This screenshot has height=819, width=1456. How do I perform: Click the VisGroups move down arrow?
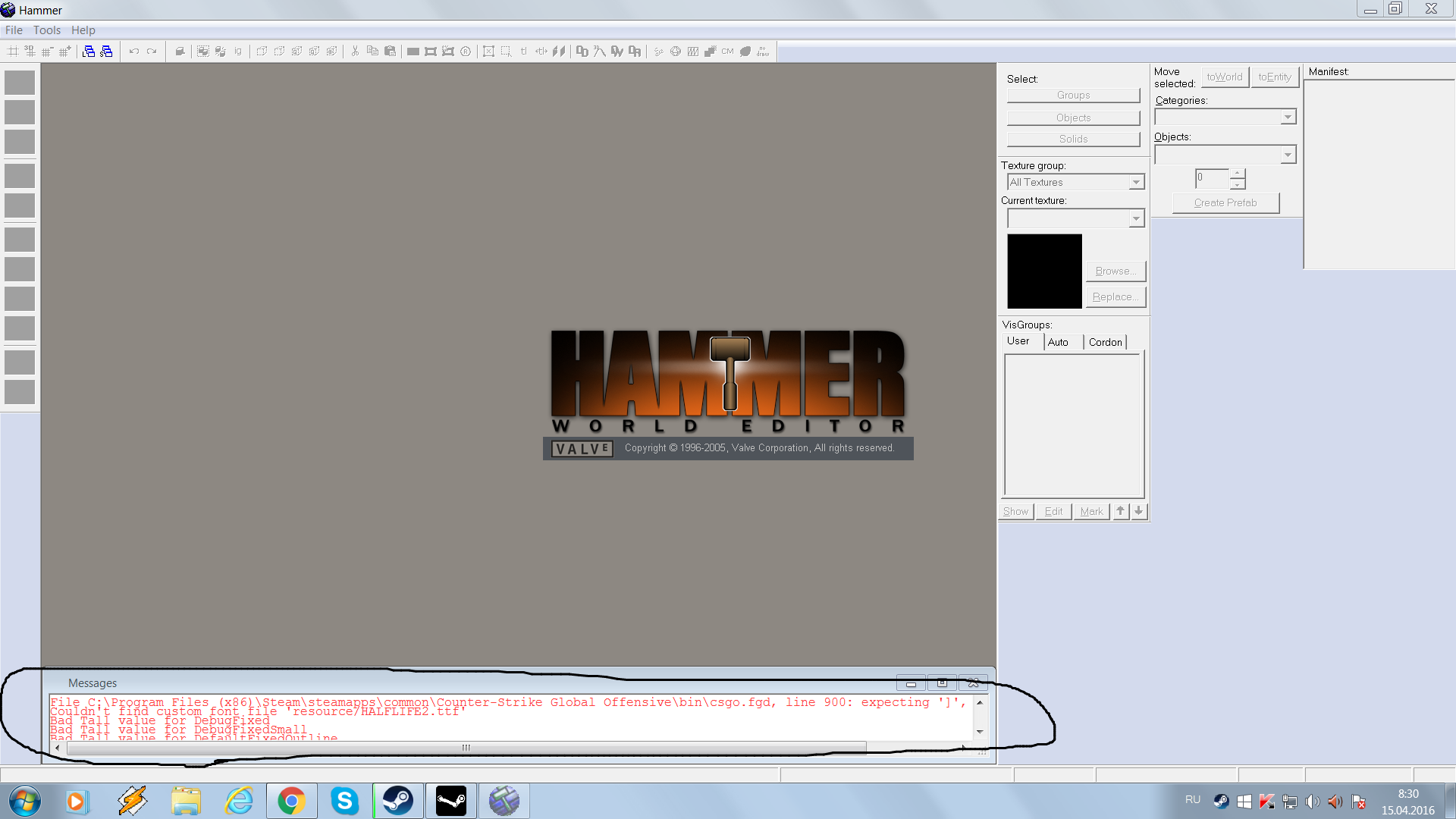(1138, 512)
